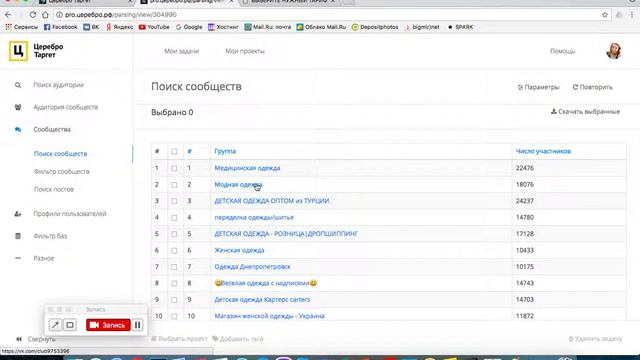The image size is (640, 360).
Task: Sort table by Число участников column
Action: click(543, 151)
